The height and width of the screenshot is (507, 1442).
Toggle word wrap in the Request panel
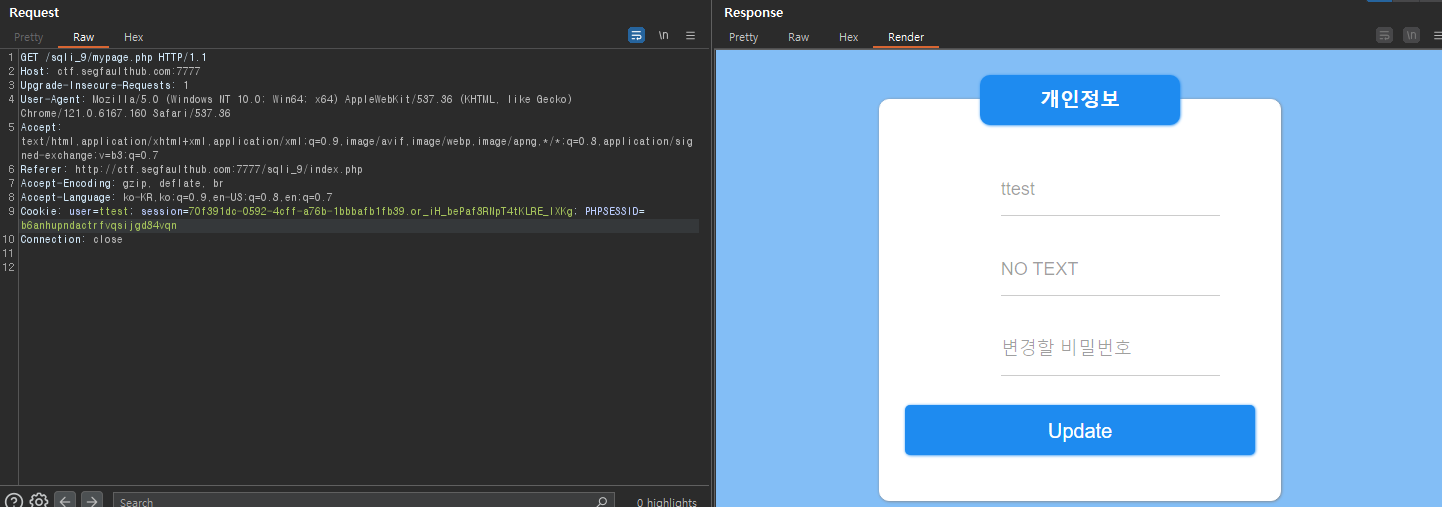point(636,35)
